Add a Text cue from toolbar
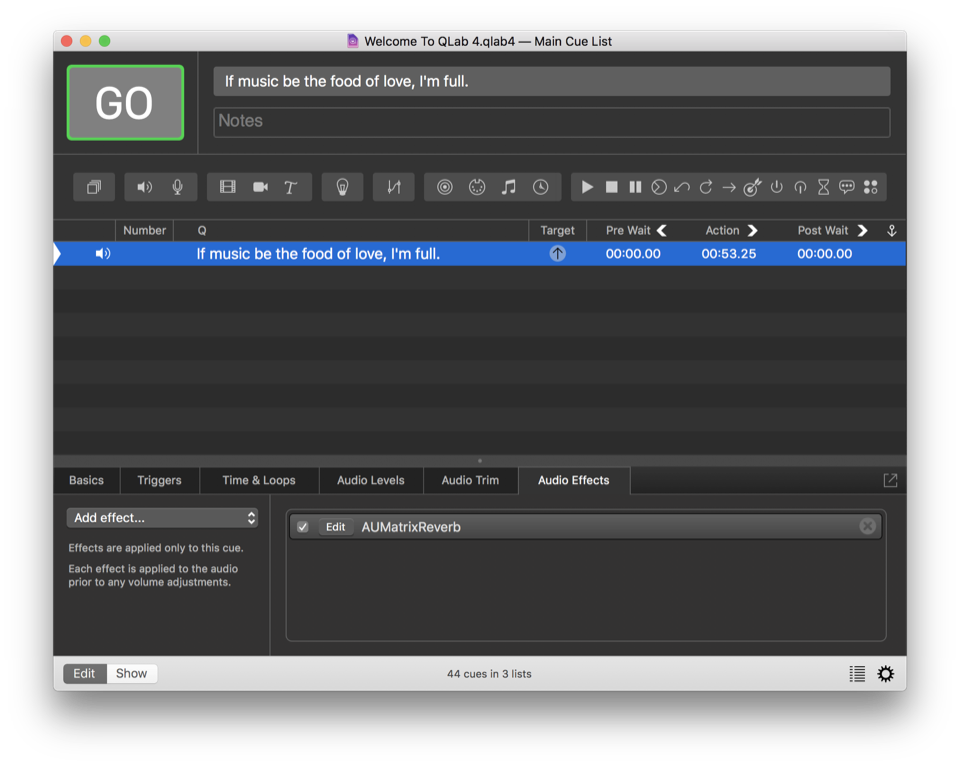The width and height of the screenshot is (960, 767). pos(291,187)
